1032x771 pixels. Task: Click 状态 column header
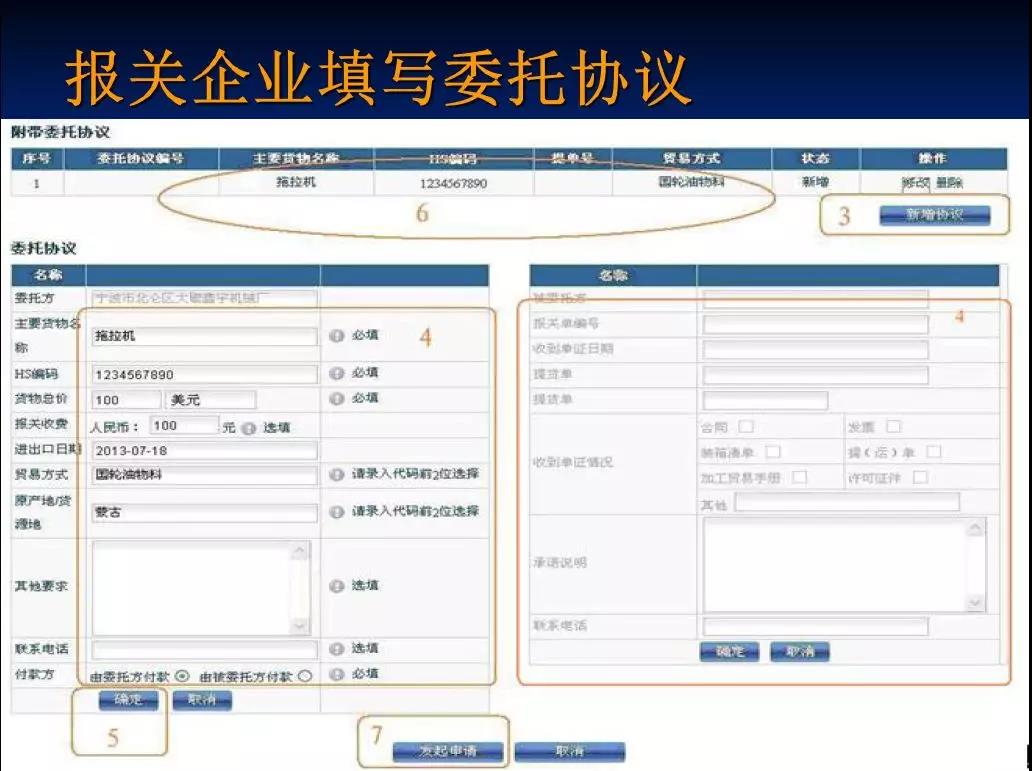(815, 159)
